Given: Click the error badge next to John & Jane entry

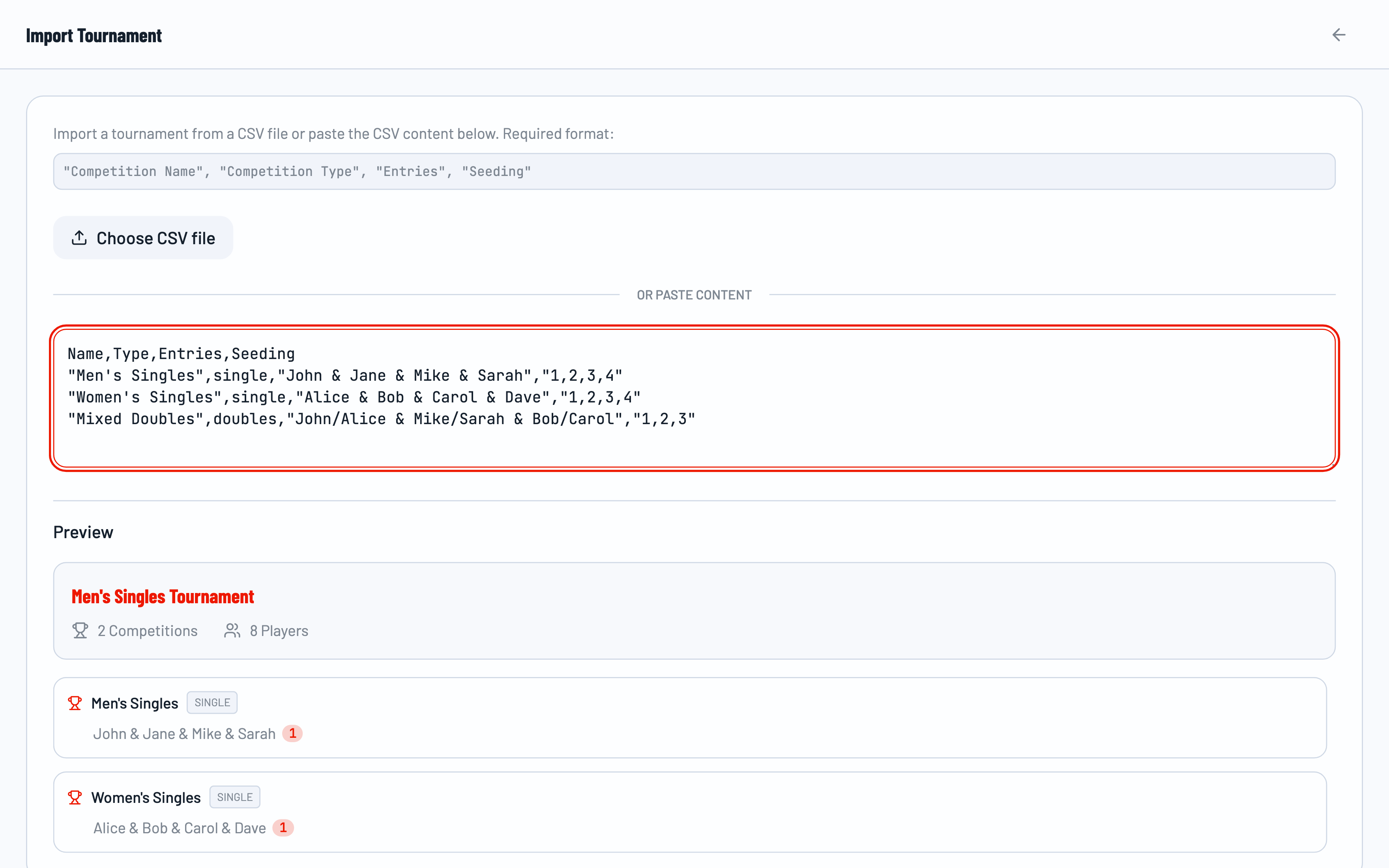Looking at the screenshot, I should 293,733.
